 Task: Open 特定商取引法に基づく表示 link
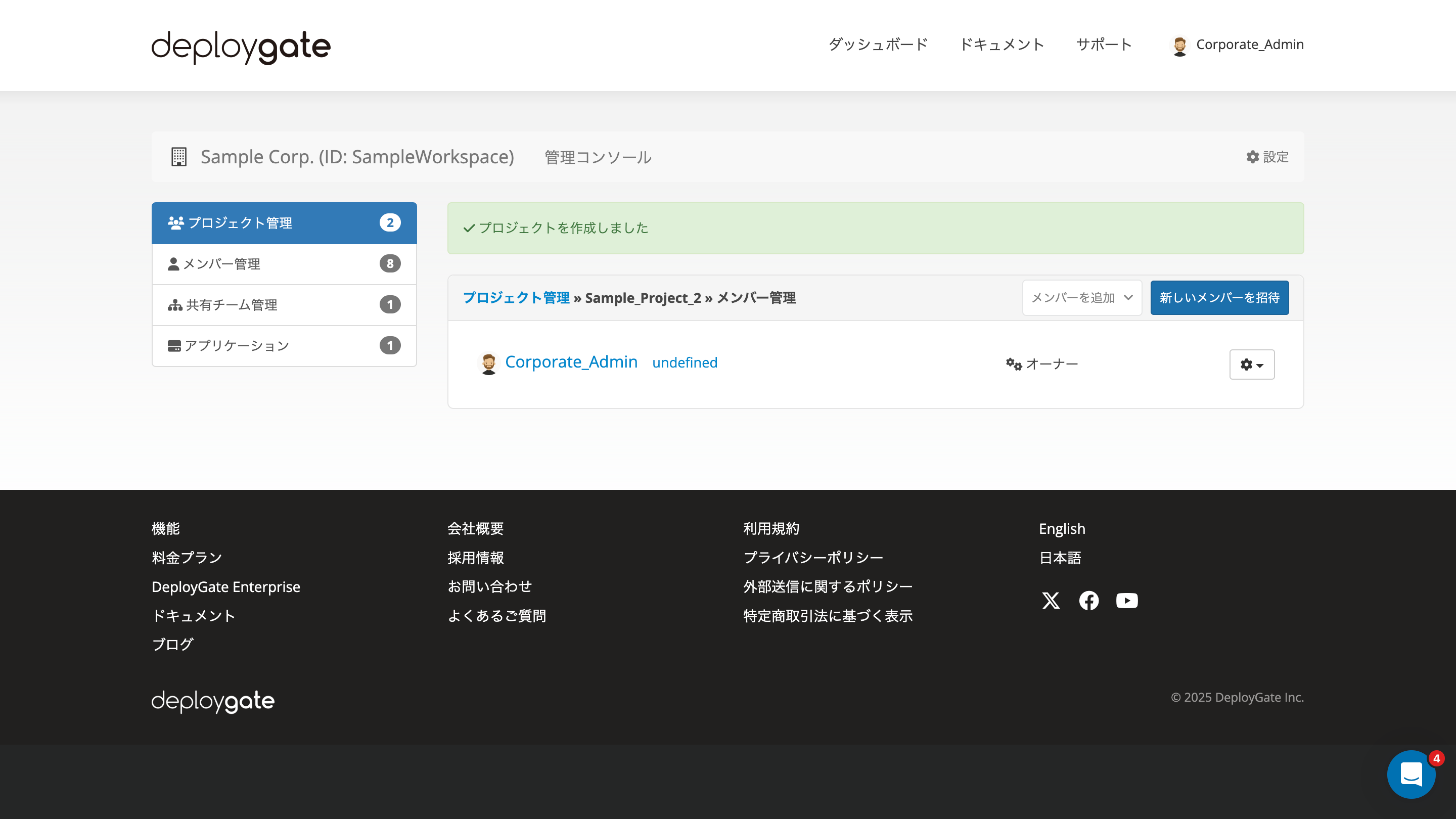click(828, 616)
